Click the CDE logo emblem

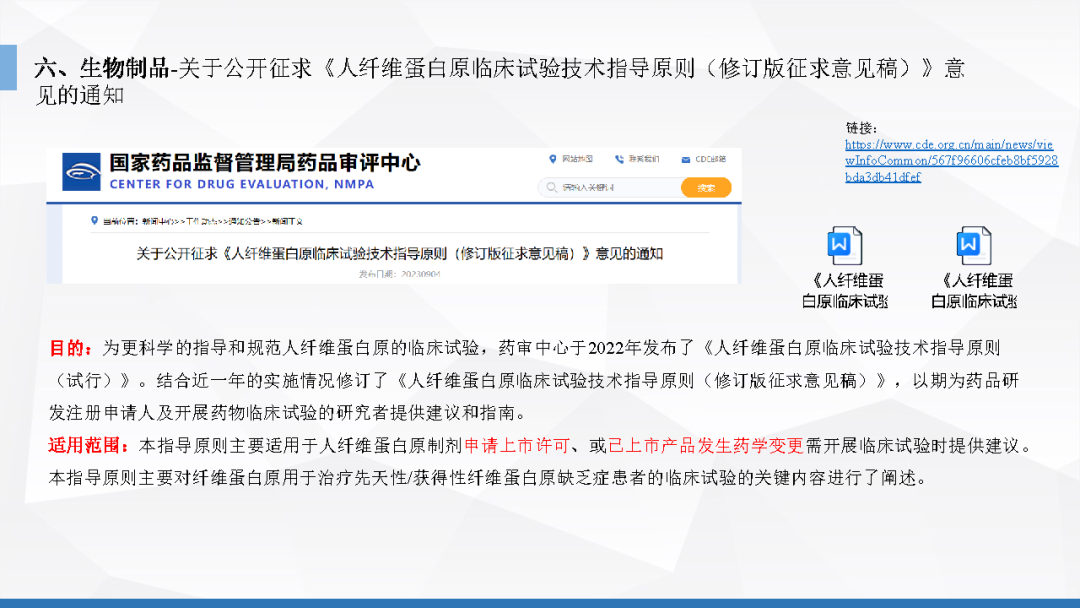[x=82, y=172]
